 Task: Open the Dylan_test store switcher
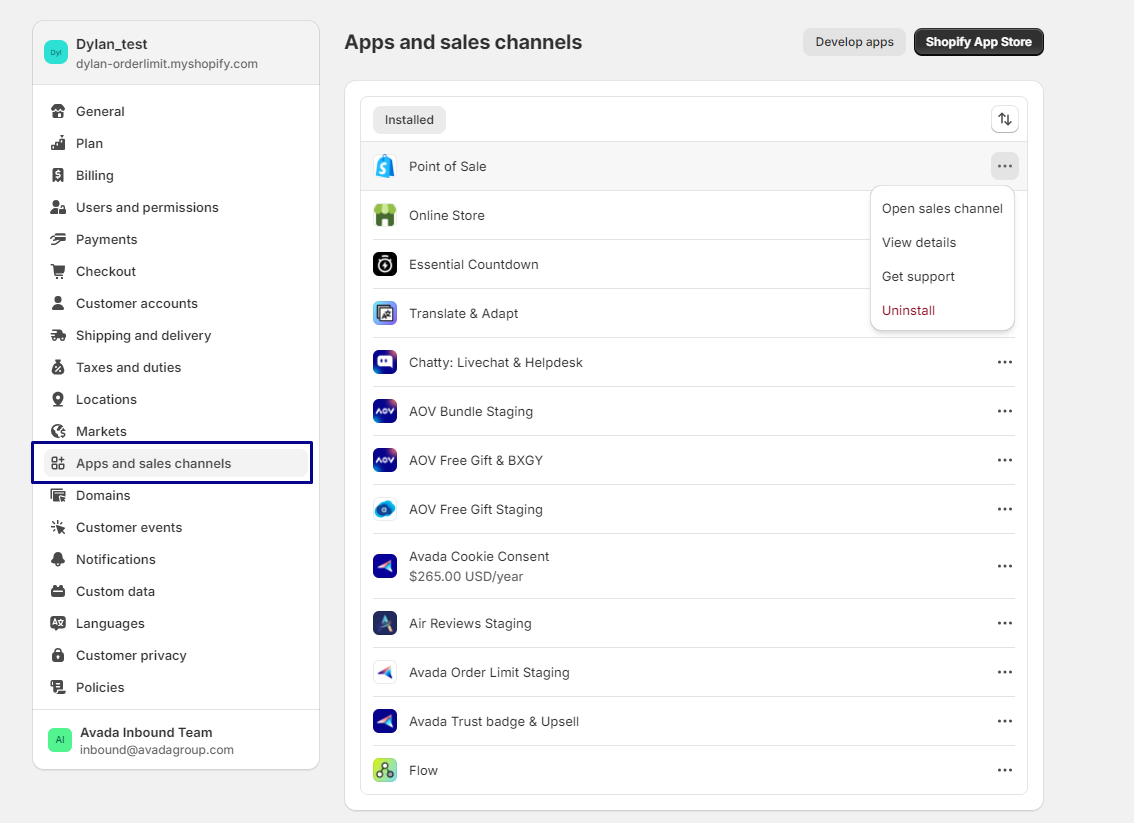166,53
